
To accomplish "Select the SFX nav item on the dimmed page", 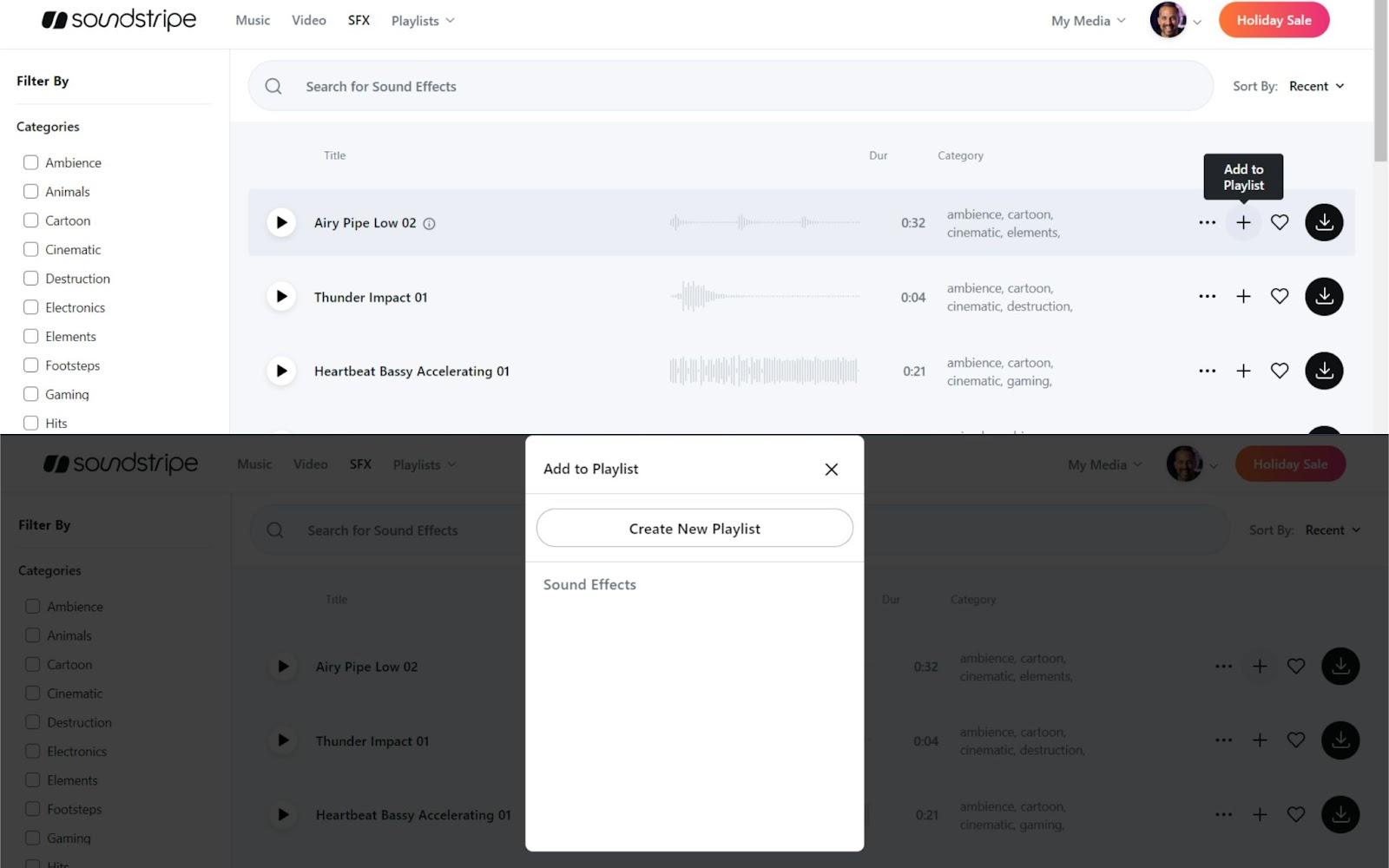I will coord(360,464).
